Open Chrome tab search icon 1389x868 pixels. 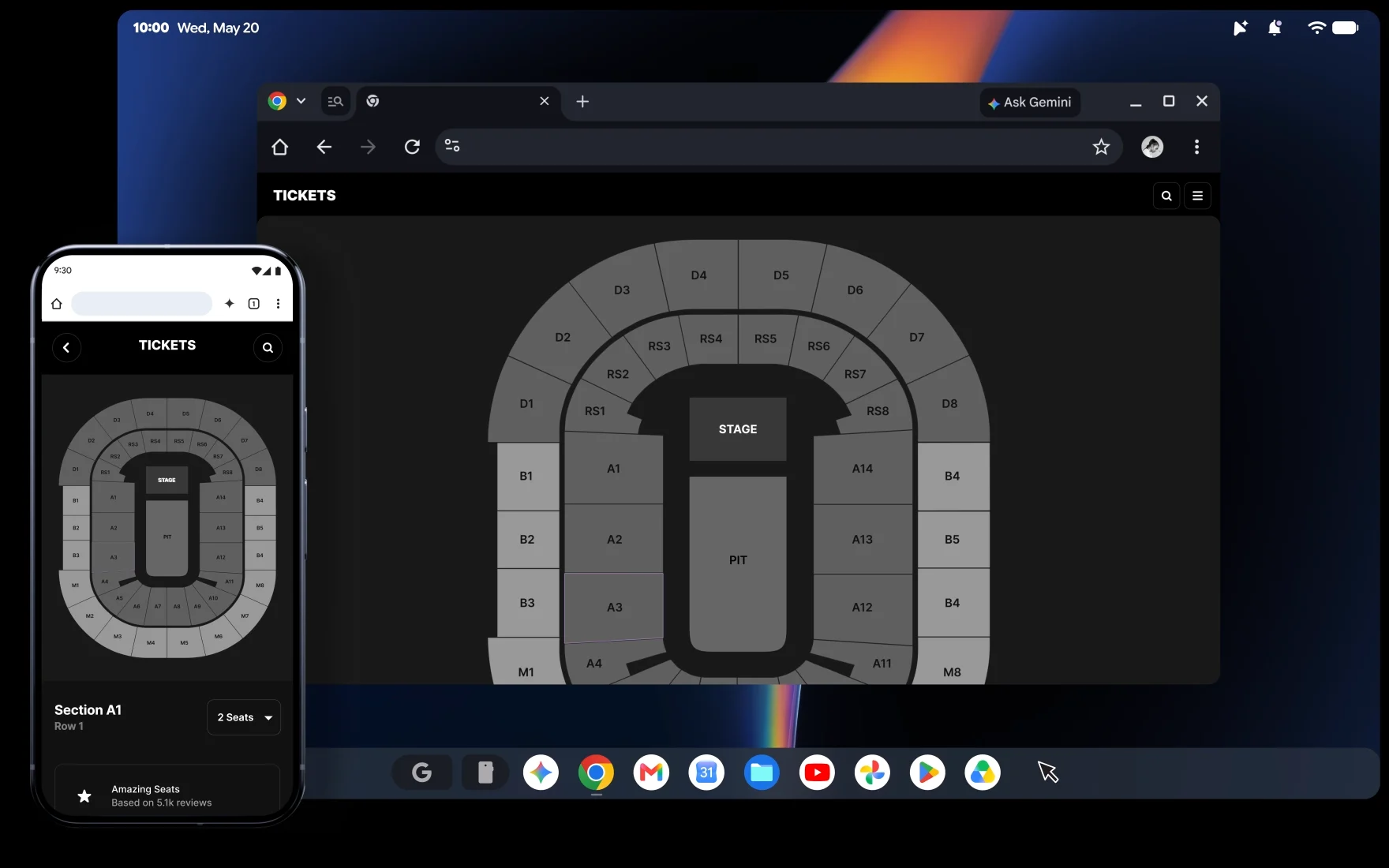[335, 101]
